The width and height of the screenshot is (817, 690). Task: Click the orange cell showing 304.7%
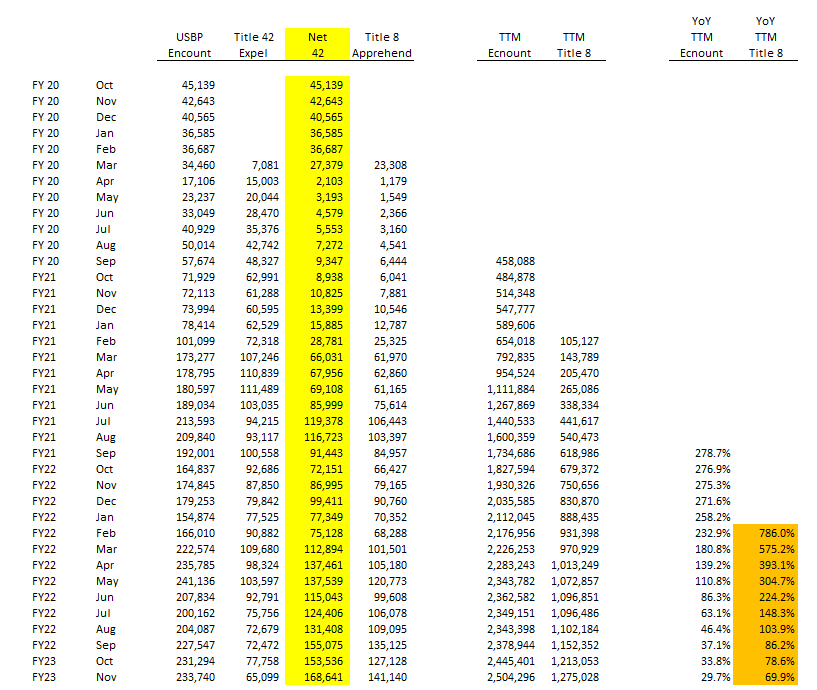click(765, 581)
